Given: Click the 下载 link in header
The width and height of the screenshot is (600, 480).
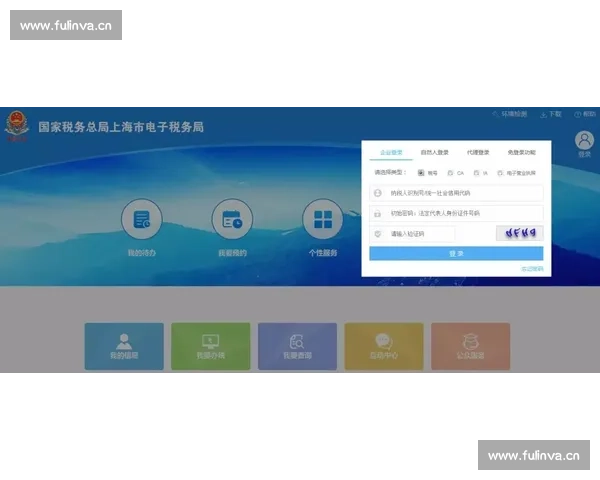Looking at the screenshot, I should [x=551, y=114].
